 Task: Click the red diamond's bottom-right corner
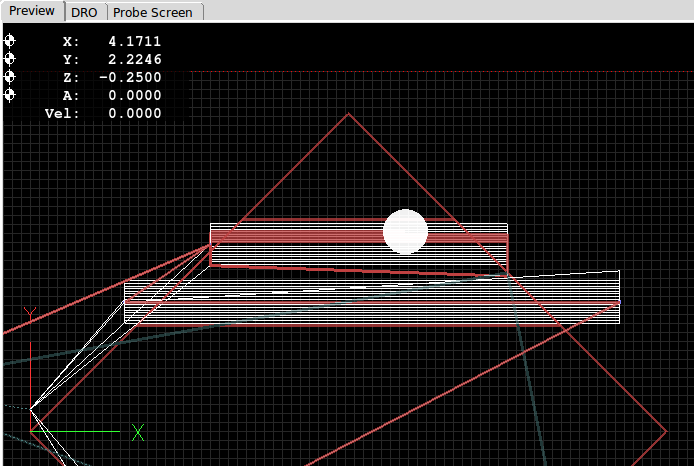click(666, 432)
